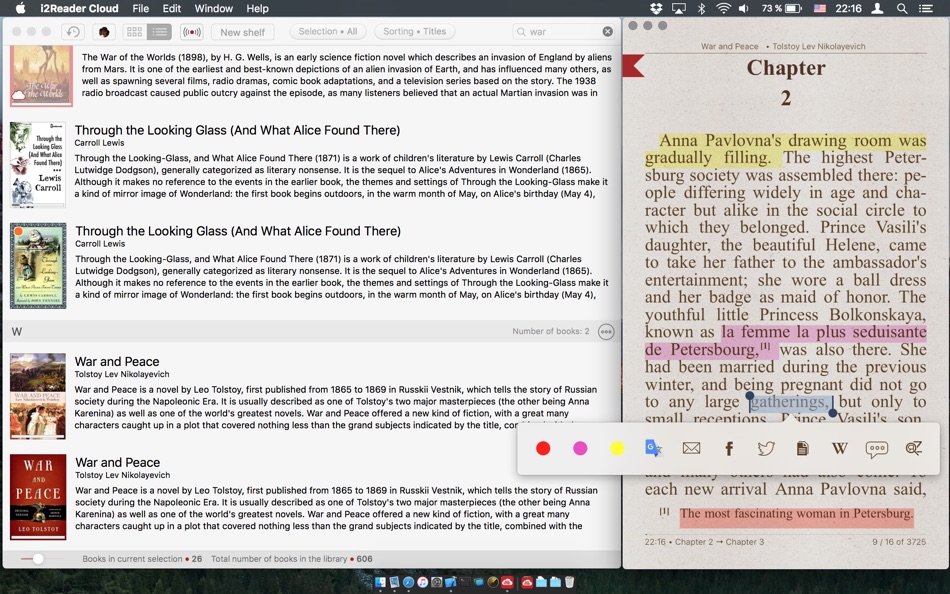
Task: Click page indicator '9 / 16 of 3725'
Action: click(899, 542)
